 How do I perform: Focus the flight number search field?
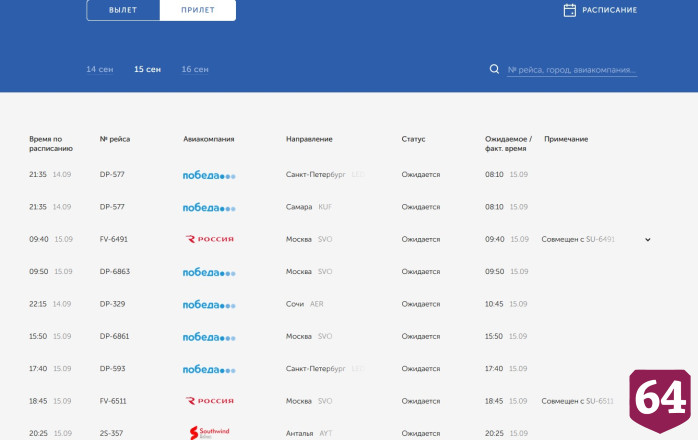[x=572, y=70]
